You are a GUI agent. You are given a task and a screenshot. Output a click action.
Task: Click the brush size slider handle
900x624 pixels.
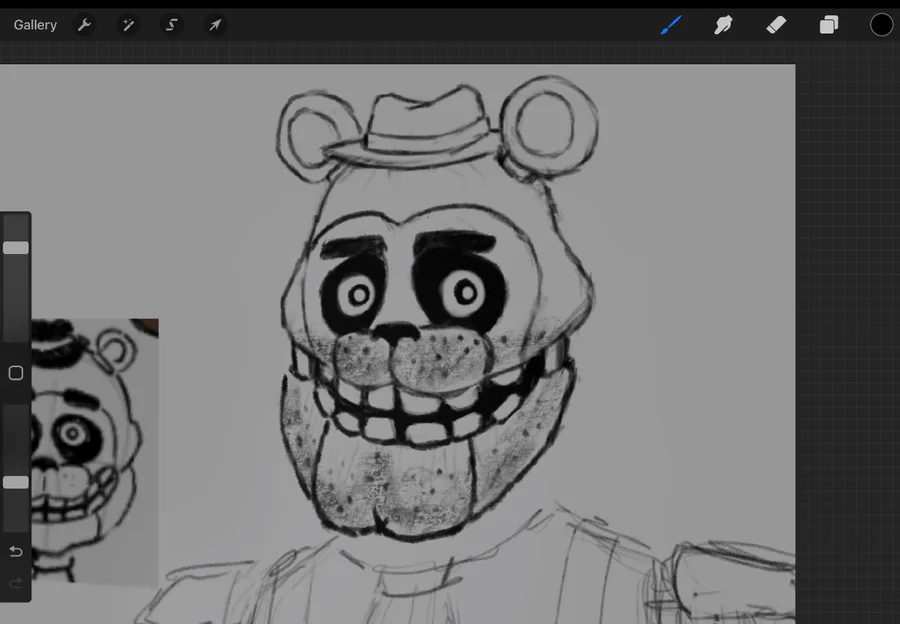tap(15, 248)
